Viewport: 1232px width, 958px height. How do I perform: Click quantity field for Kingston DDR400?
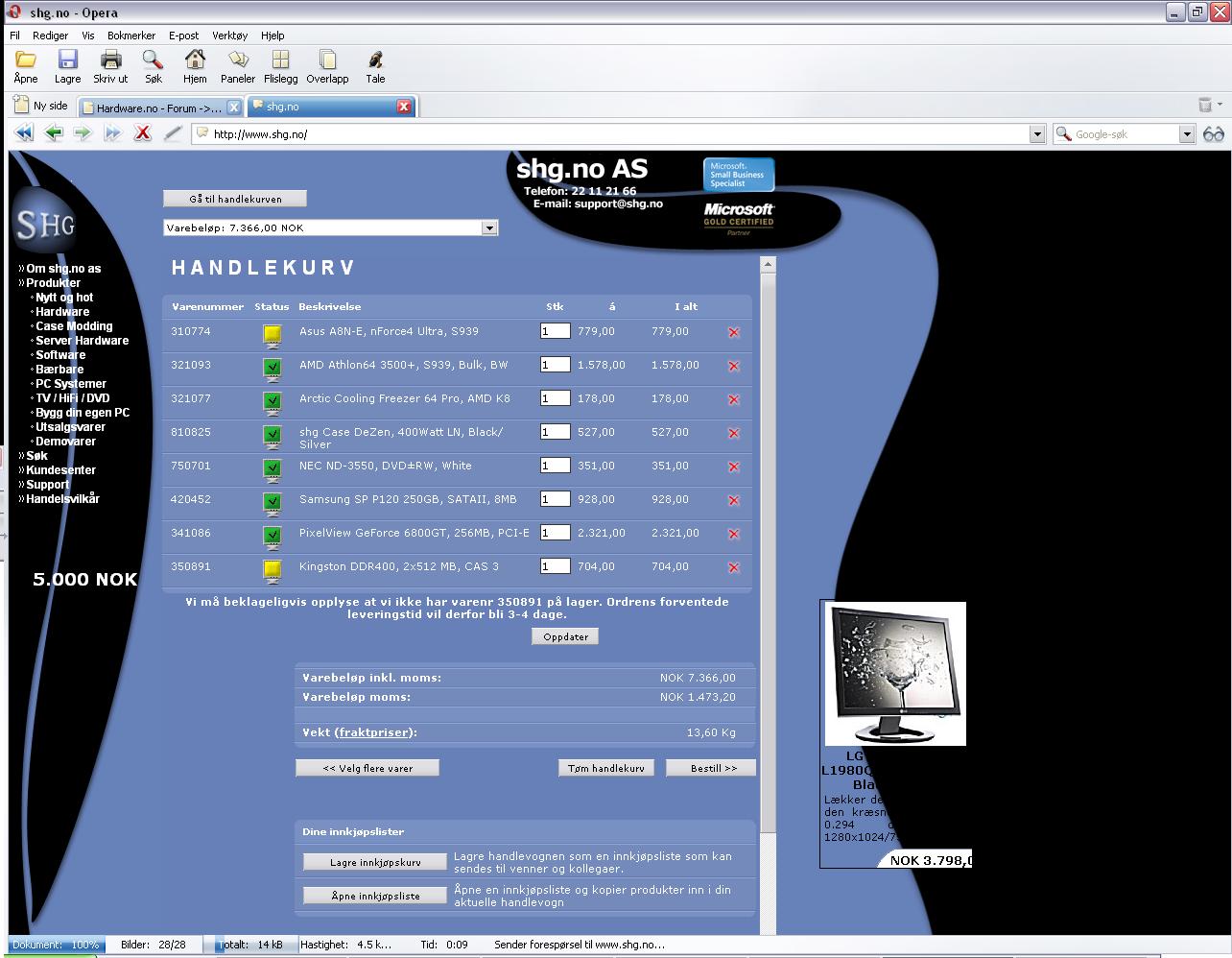555,566
